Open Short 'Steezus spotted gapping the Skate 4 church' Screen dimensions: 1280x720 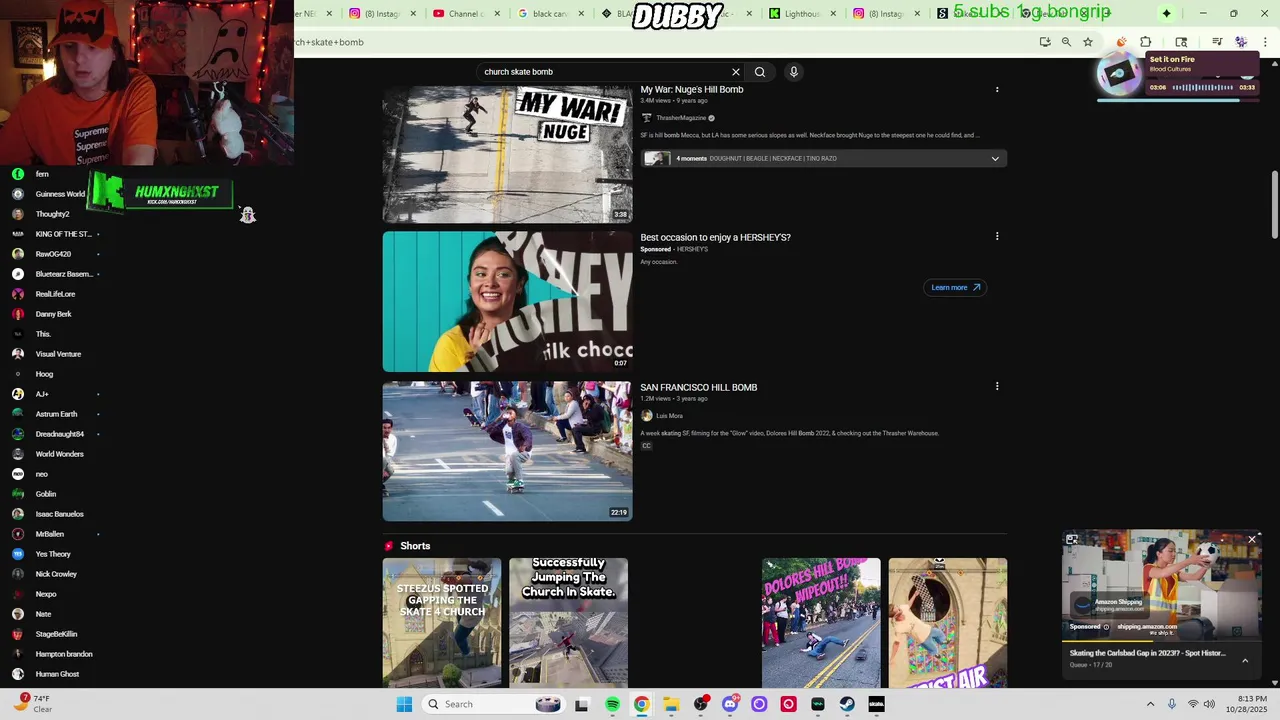442,623
